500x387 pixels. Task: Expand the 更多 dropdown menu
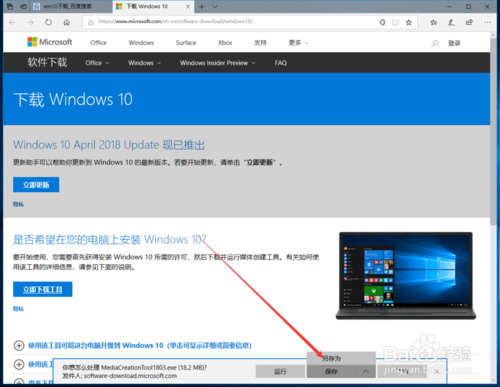pos(299,43)
